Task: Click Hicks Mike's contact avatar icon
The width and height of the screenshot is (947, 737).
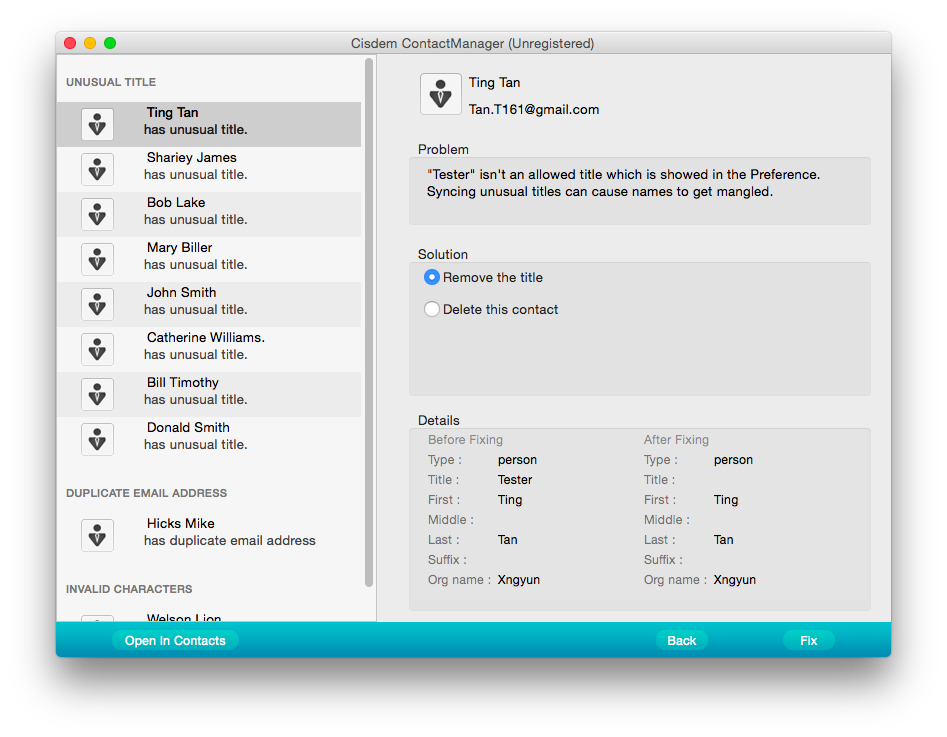Action: (97, 535)
